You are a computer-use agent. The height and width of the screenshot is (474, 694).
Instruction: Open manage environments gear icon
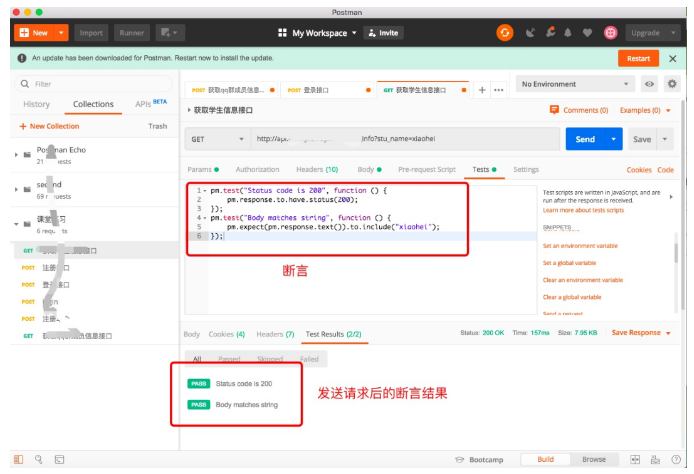coord(672,84)
